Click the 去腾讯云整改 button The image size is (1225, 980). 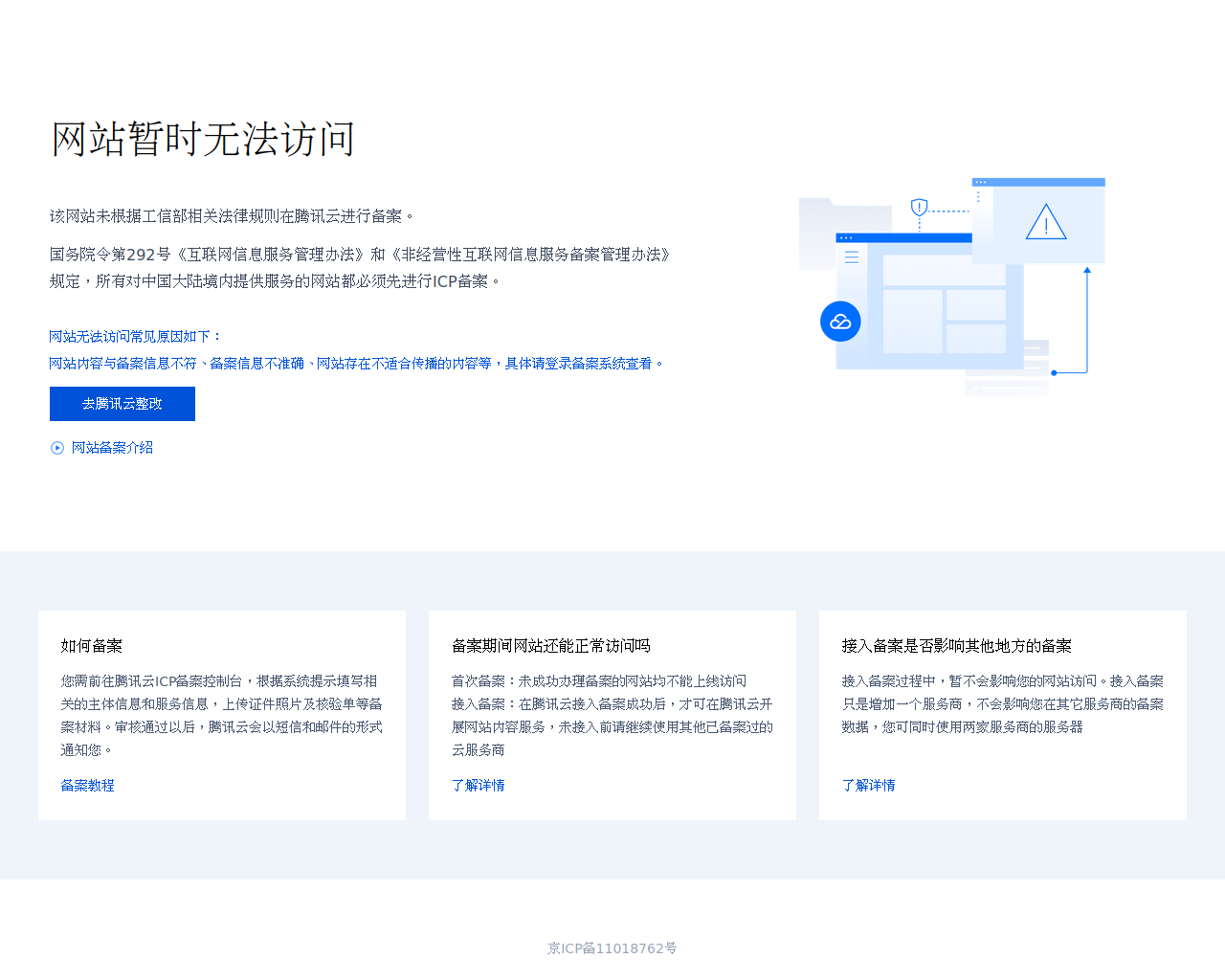pyautogui.click(x=122, y=404)
